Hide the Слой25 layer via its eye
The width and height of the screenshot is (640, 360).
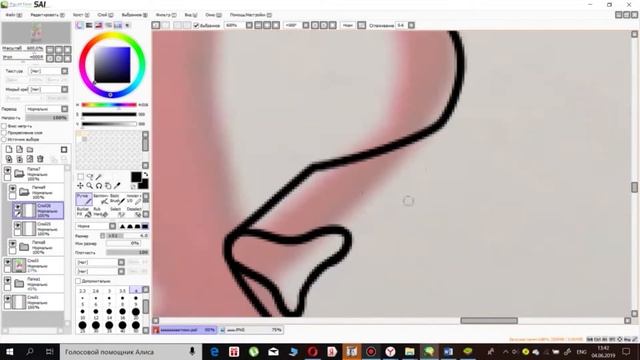coord(18,225)
